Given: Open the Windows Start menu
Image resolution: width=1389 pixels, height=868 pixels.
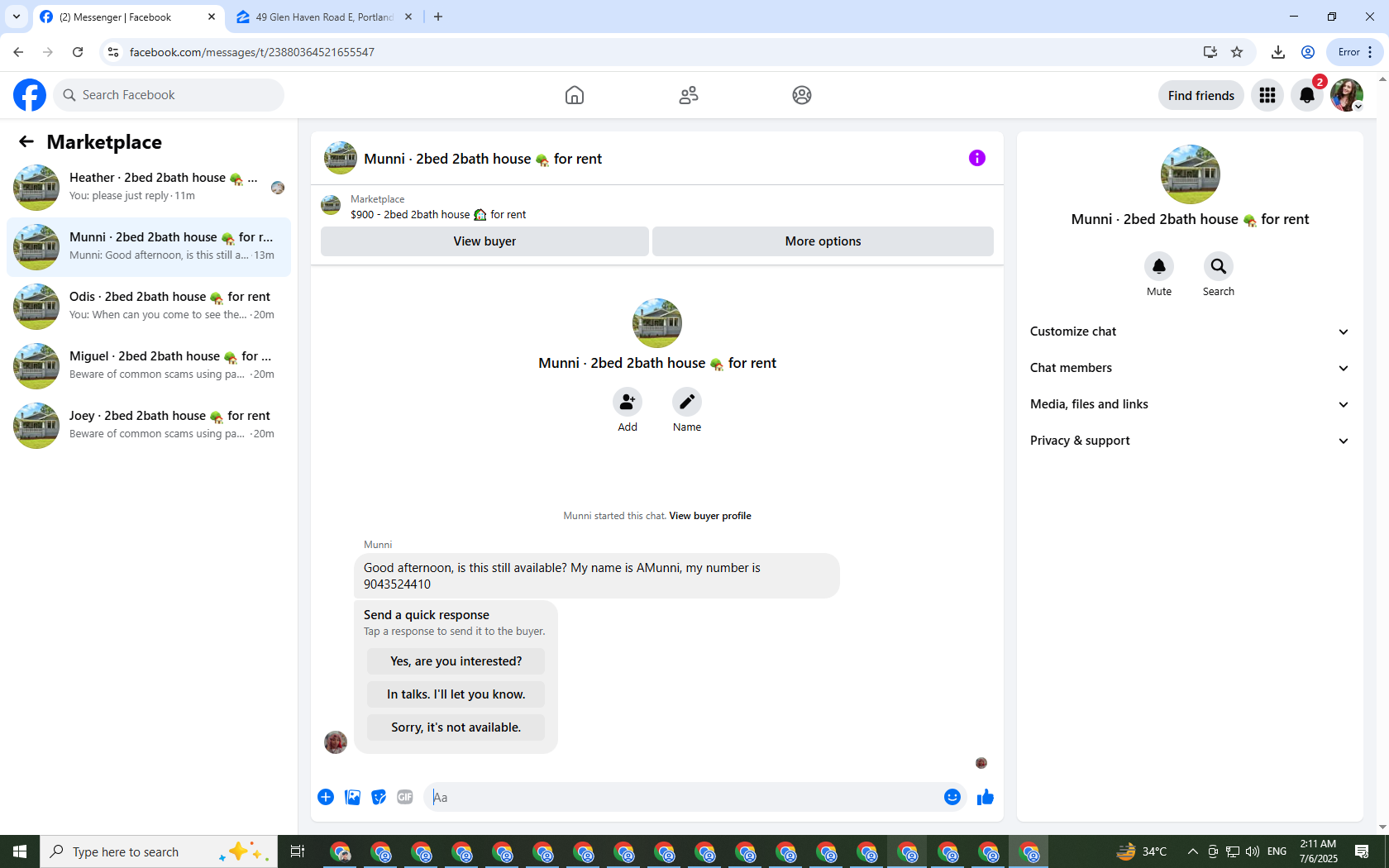Looking at the screenshot, I should [x=20, y=851].
